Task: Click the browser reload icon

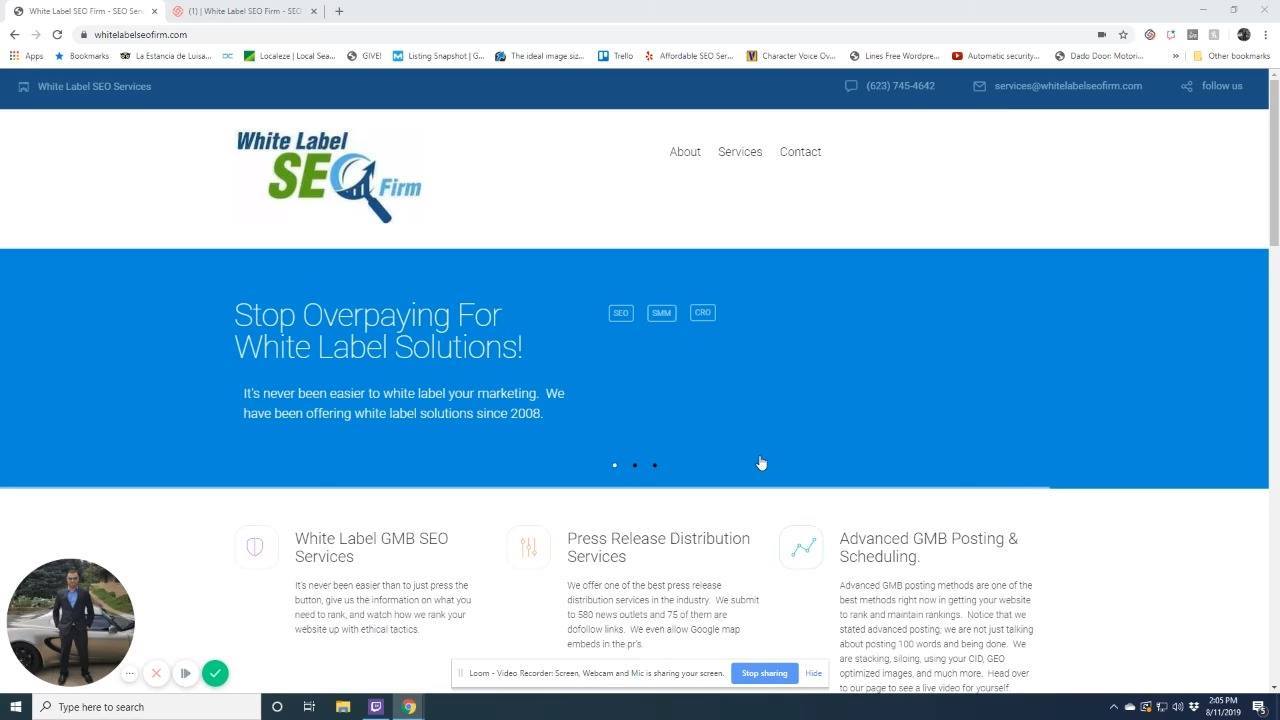Action: pyautogui.click(x=57, y=34)
